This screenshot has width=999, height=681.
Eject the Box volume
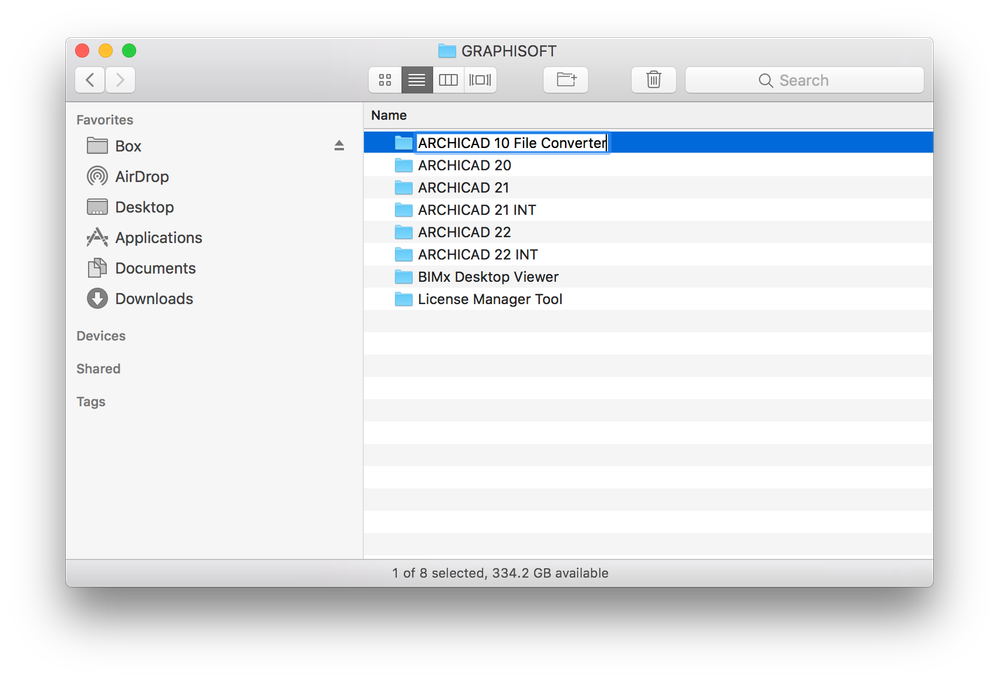(x=339, y=146)
